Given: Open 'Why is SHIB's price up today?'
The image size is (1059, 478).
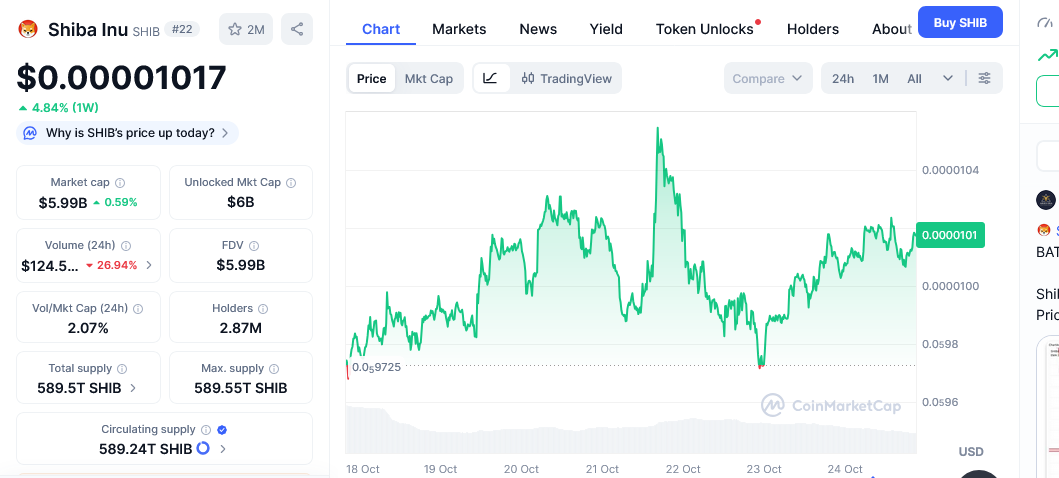Looking at the screenshot, I should tap(128, 133).
